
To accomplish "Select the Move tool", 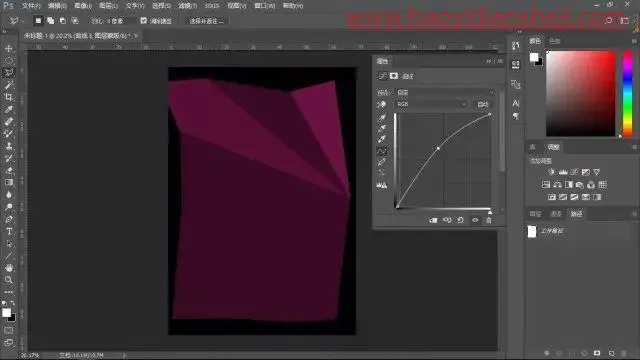I will pyautogui.click(x=9, y=49).
